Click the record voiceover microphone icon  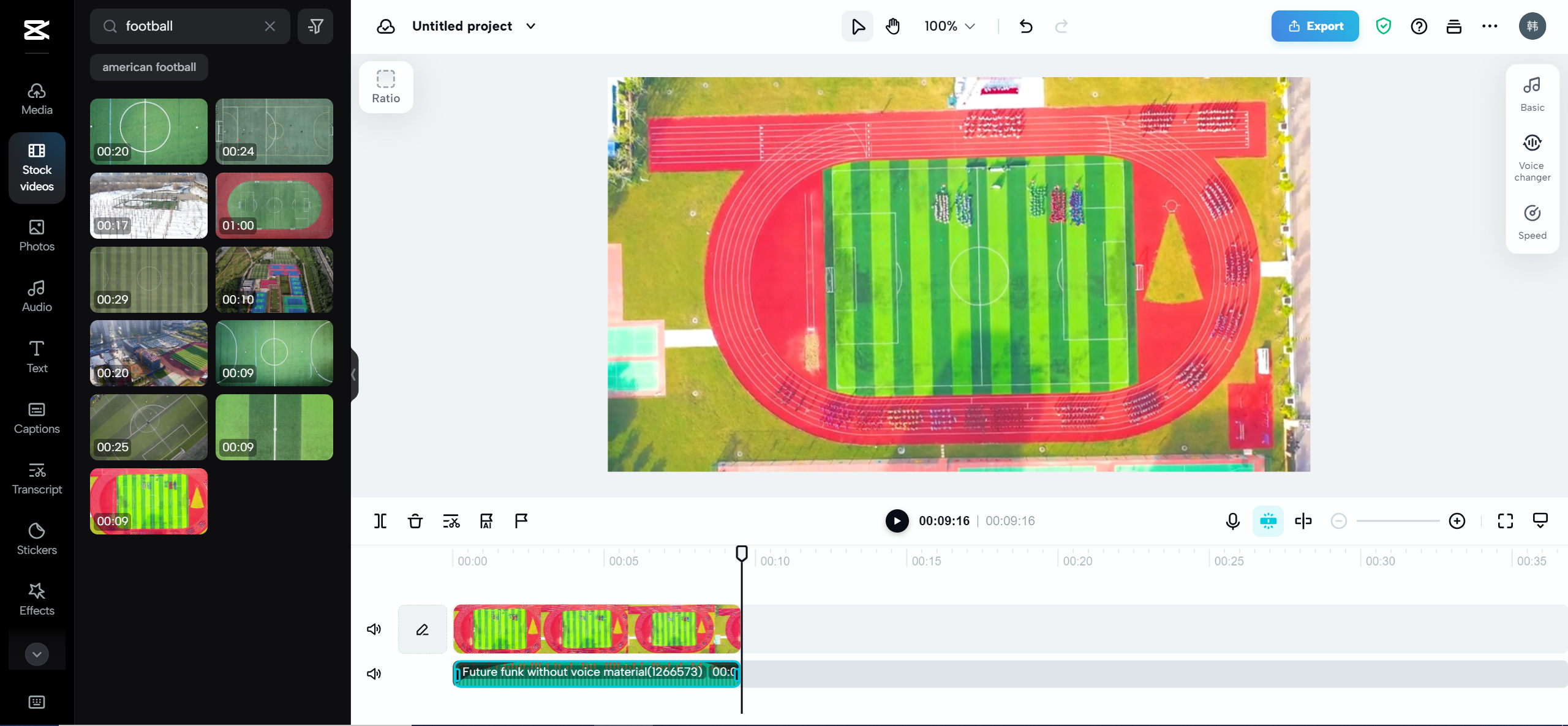(1232, 521)
